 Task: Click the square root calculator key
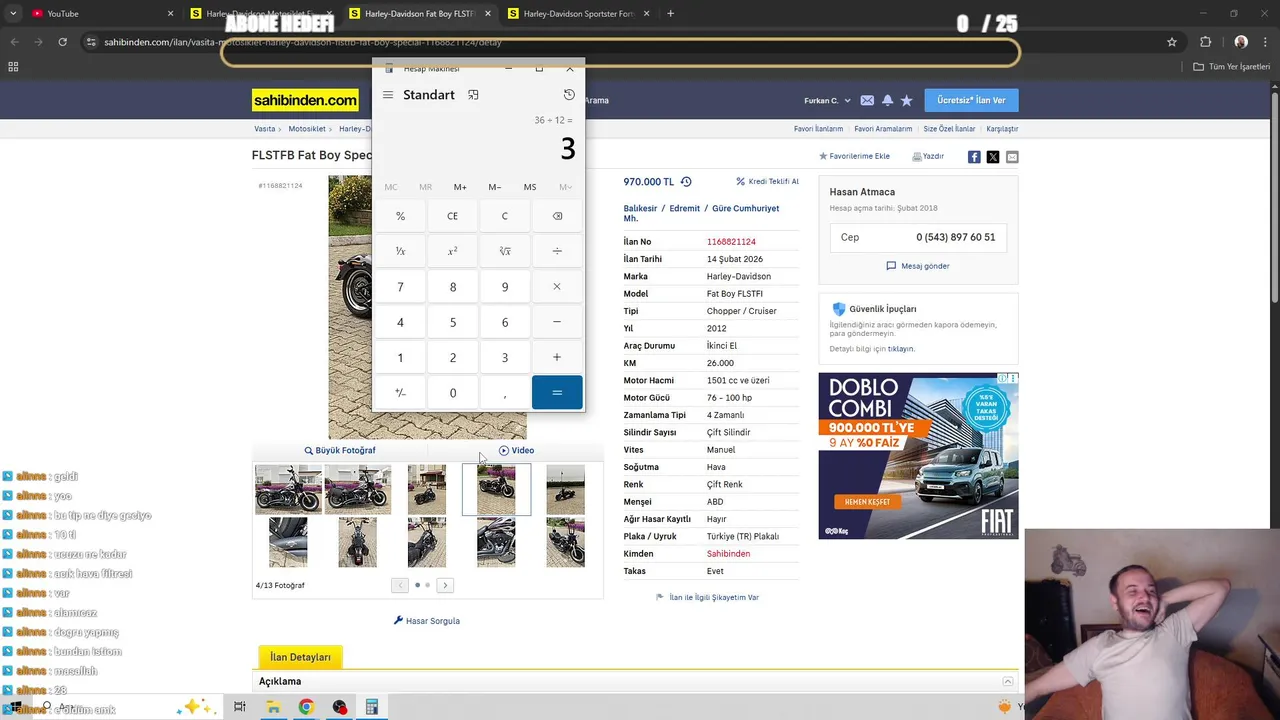pyautogui.click(x=505, y=251)
